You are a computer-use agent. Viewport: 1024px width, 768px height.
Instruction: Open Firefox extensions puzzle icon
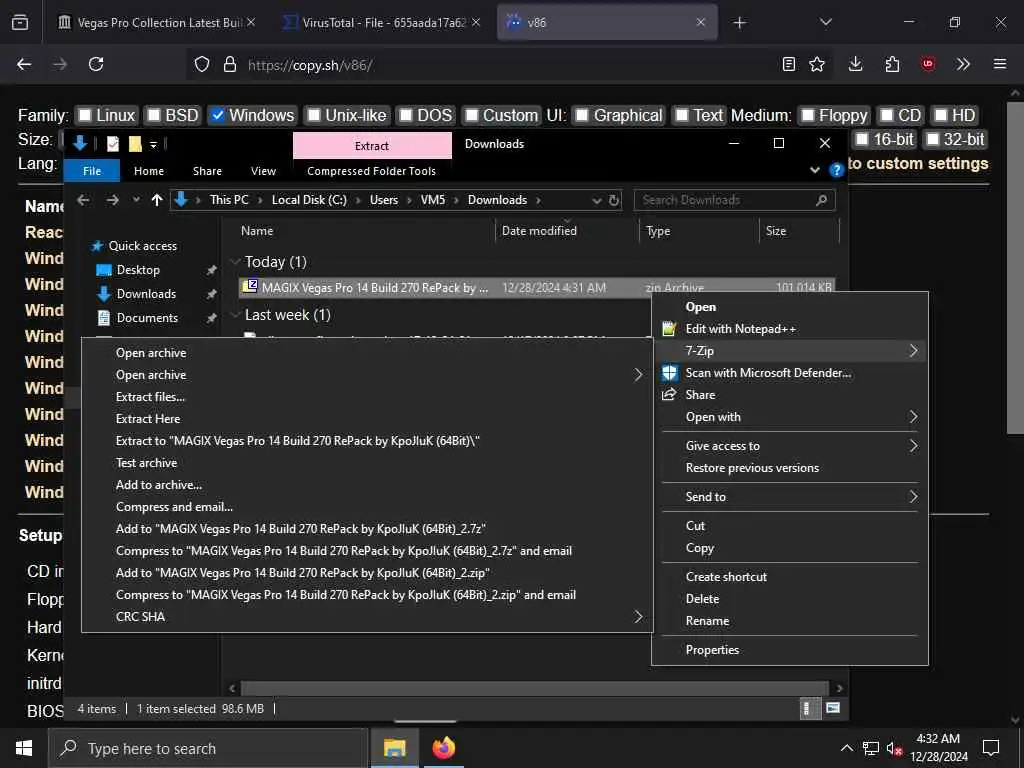pos(891,64)
